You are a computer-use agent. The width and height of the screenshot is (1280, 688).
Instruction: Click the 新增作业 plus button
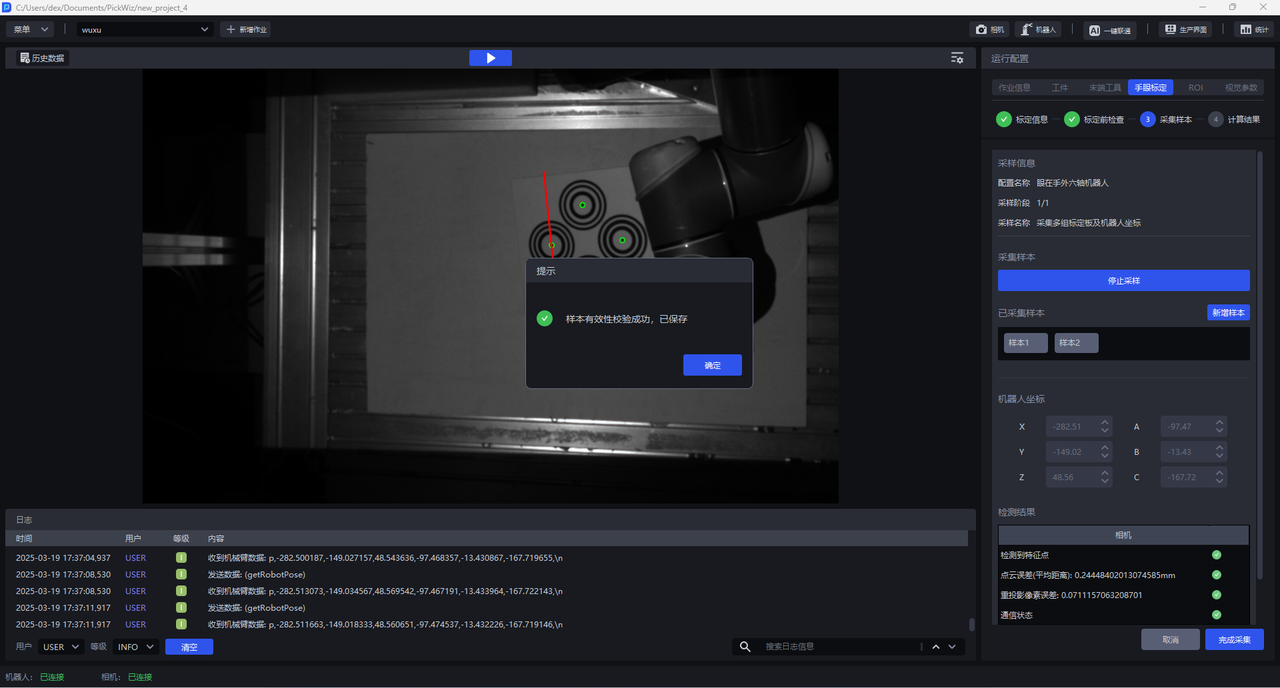[x=246, y=30]
